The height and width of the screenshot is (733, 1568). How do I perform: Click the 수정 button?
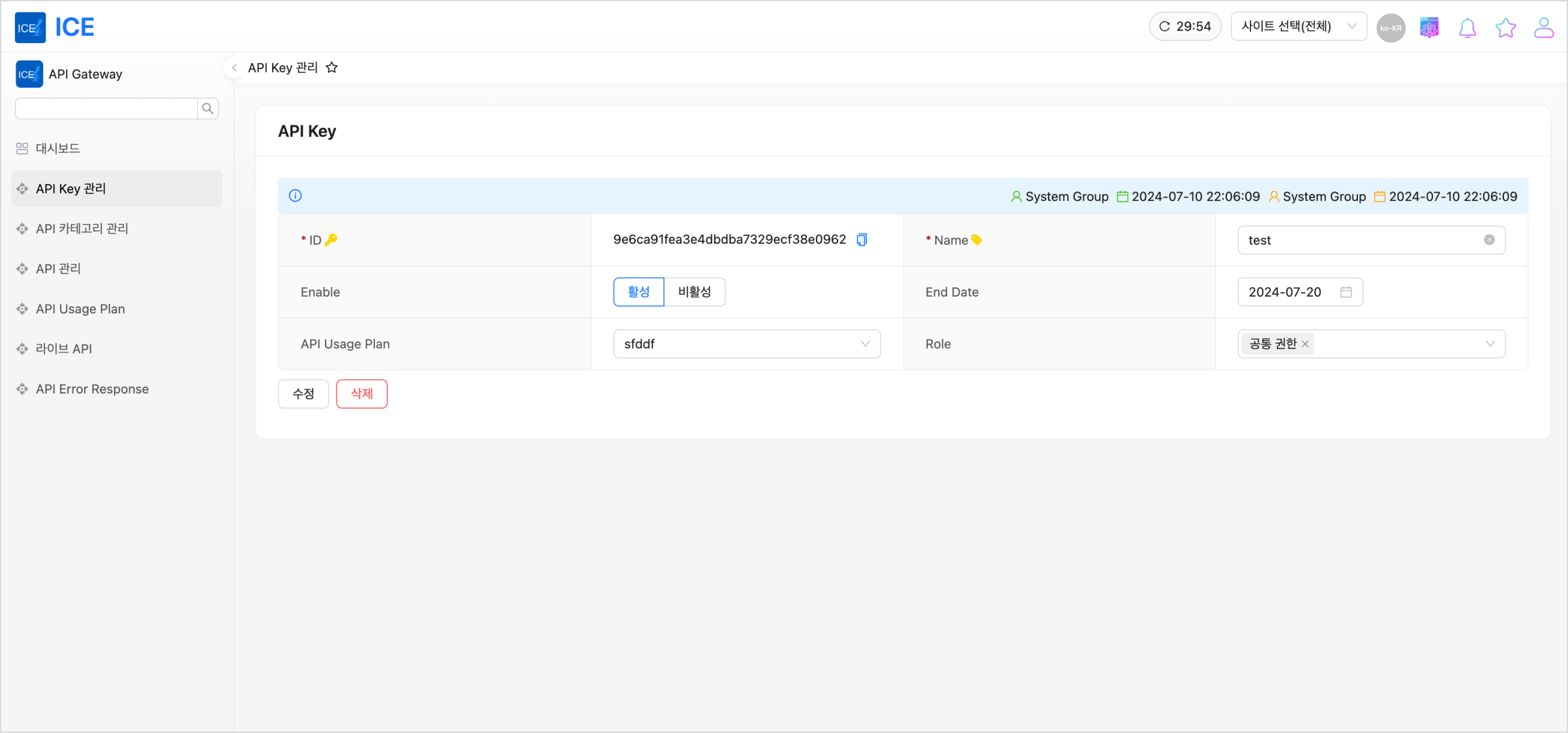tap(303, 394)
